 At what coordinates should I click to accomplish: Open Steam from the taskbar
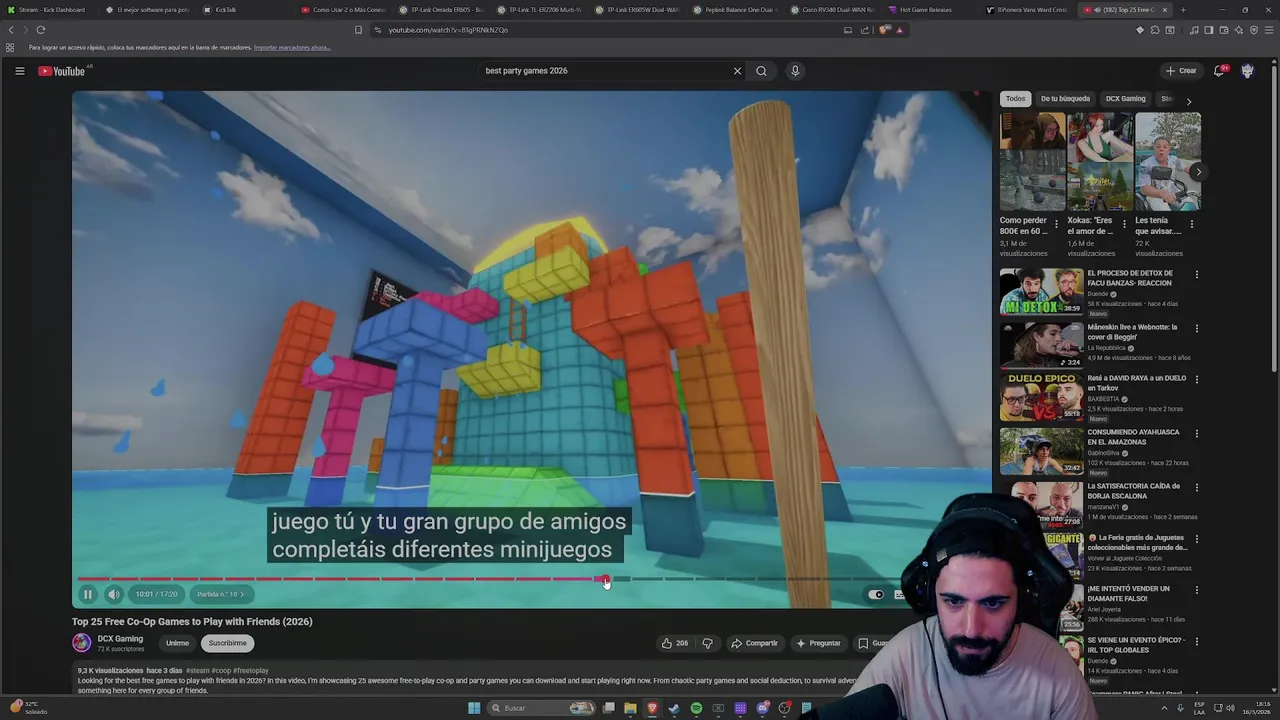point(674,708)
